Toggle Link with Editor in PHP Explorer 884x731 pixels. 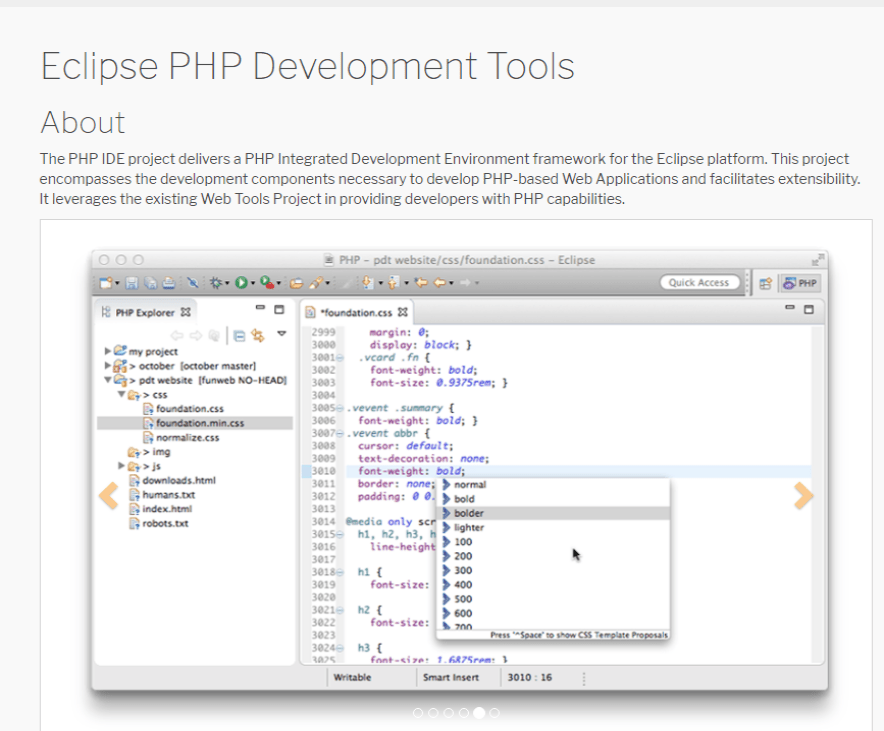258,336
